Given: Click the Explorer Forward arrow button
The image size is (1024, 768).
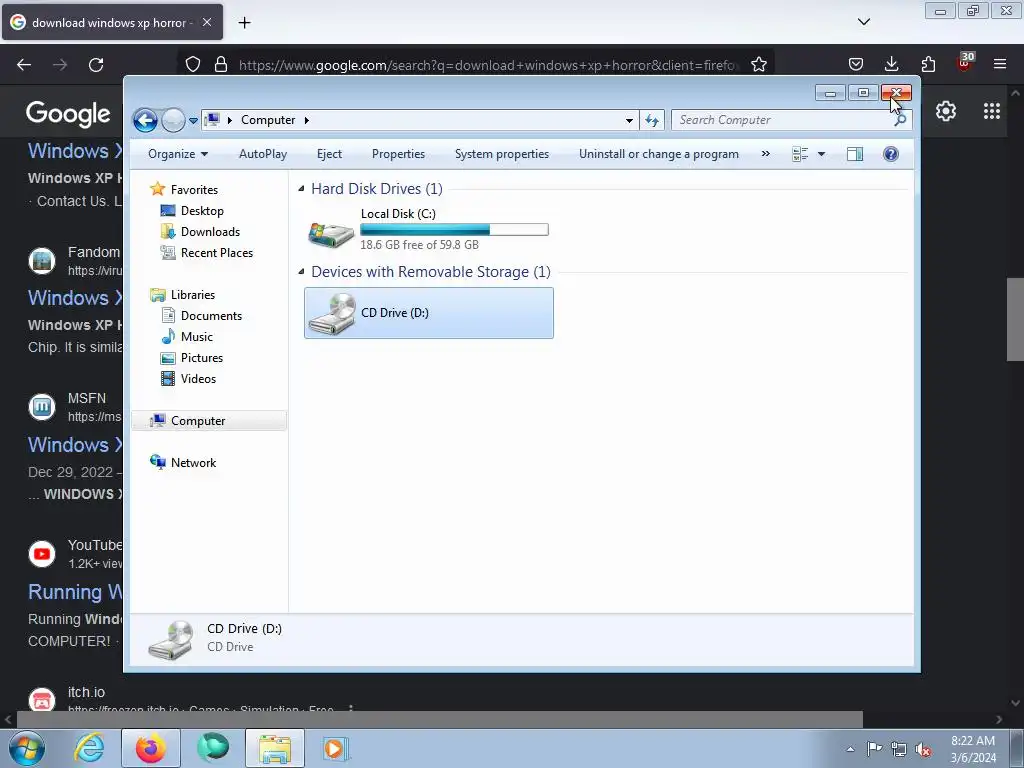Looking at the screenshot, I should pos(173,120).
